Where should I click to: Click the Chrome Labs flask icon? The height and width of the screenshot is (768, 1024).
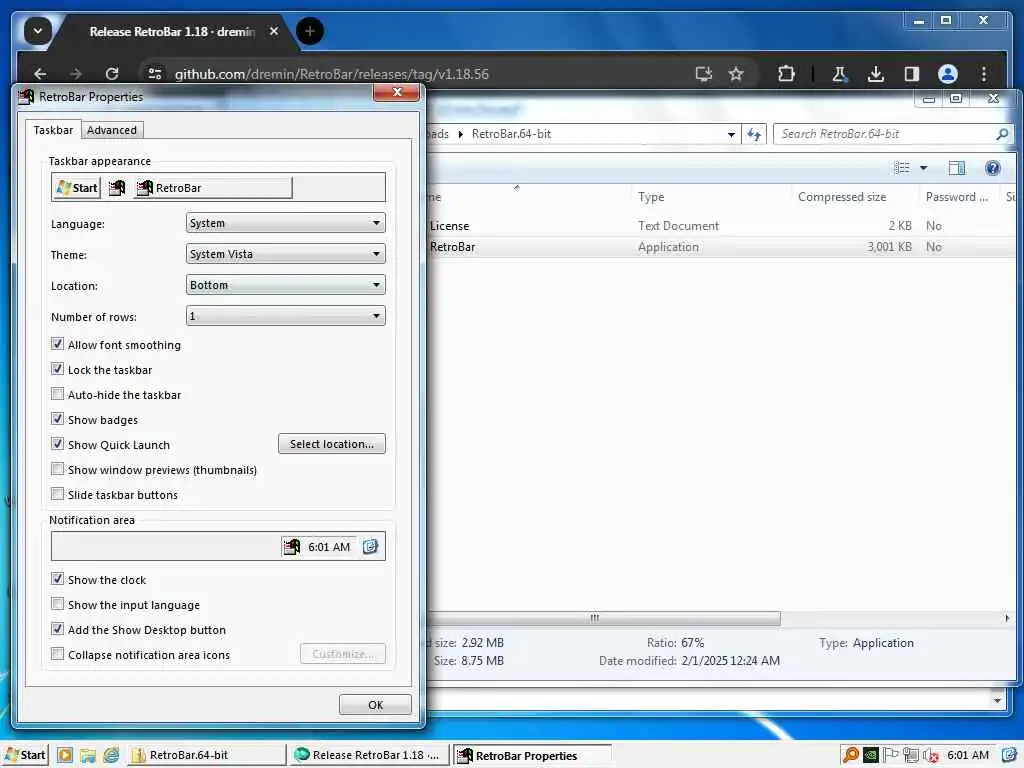pos(839,74)
